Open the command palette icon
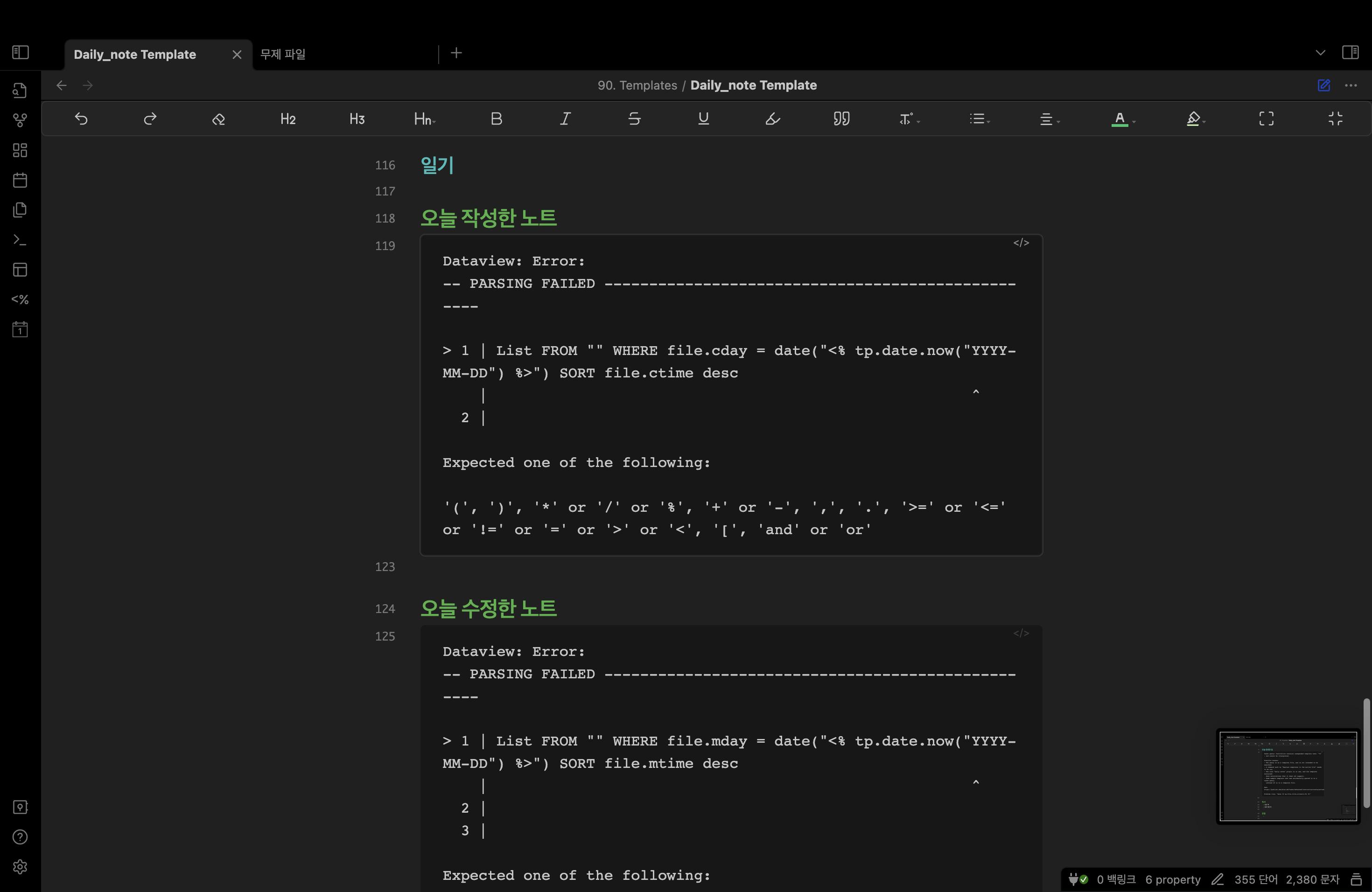 pyautogui.click(x=20, y=240)
